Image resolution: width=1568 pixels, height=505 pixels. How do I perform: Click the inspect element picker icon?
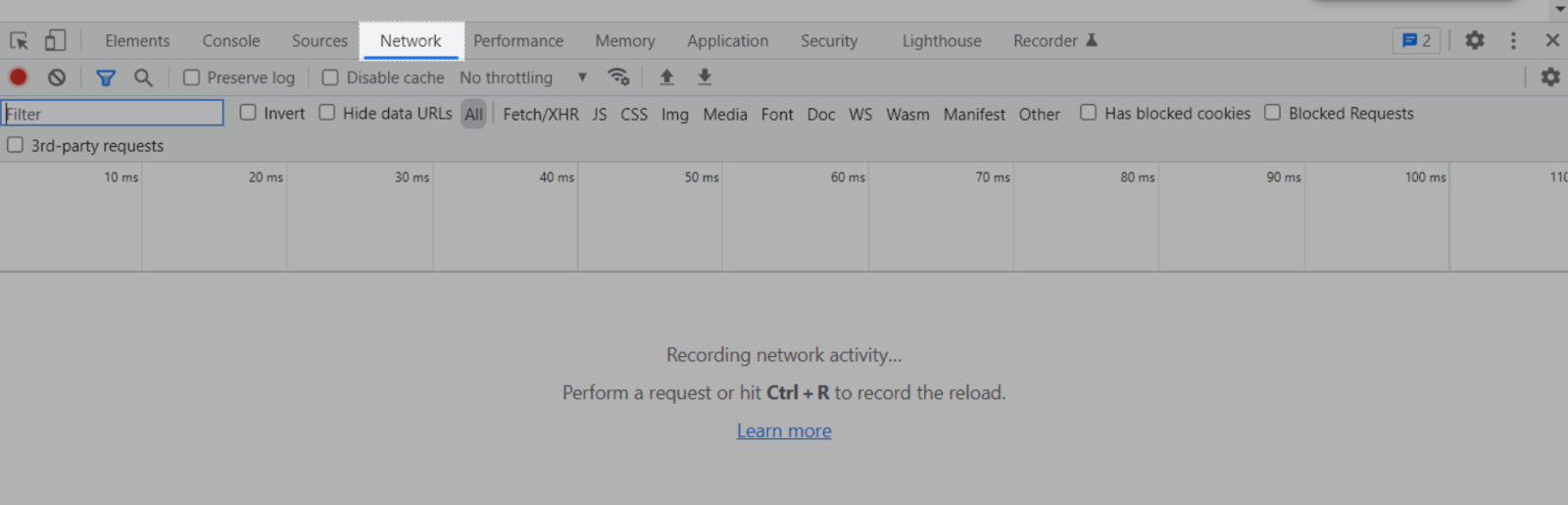coord(19,41)
